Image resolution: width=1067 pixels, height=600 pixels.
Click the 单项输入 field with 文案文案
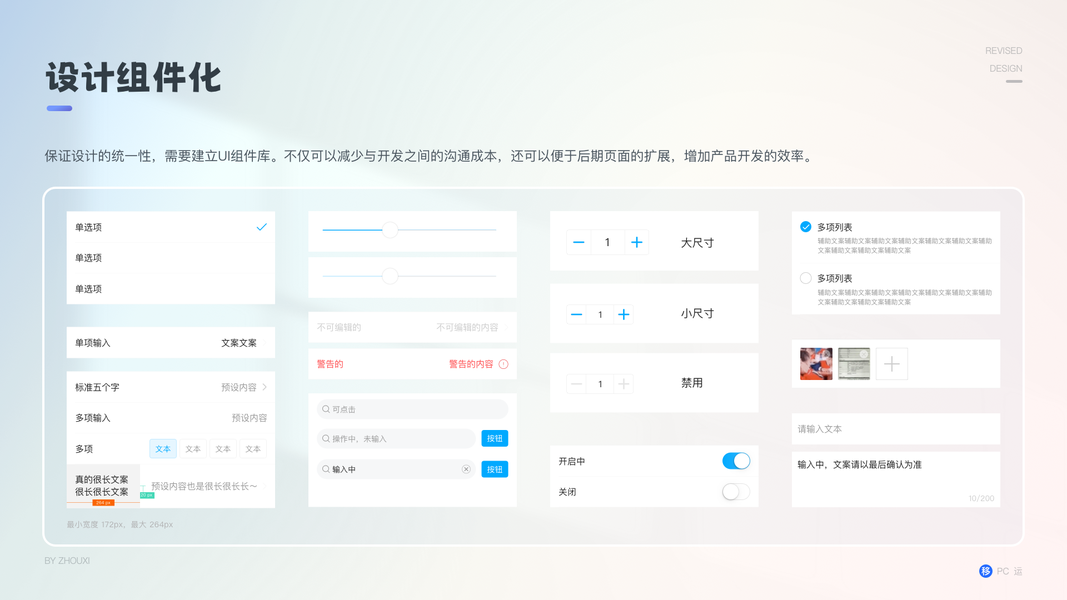tap(171, 343)
